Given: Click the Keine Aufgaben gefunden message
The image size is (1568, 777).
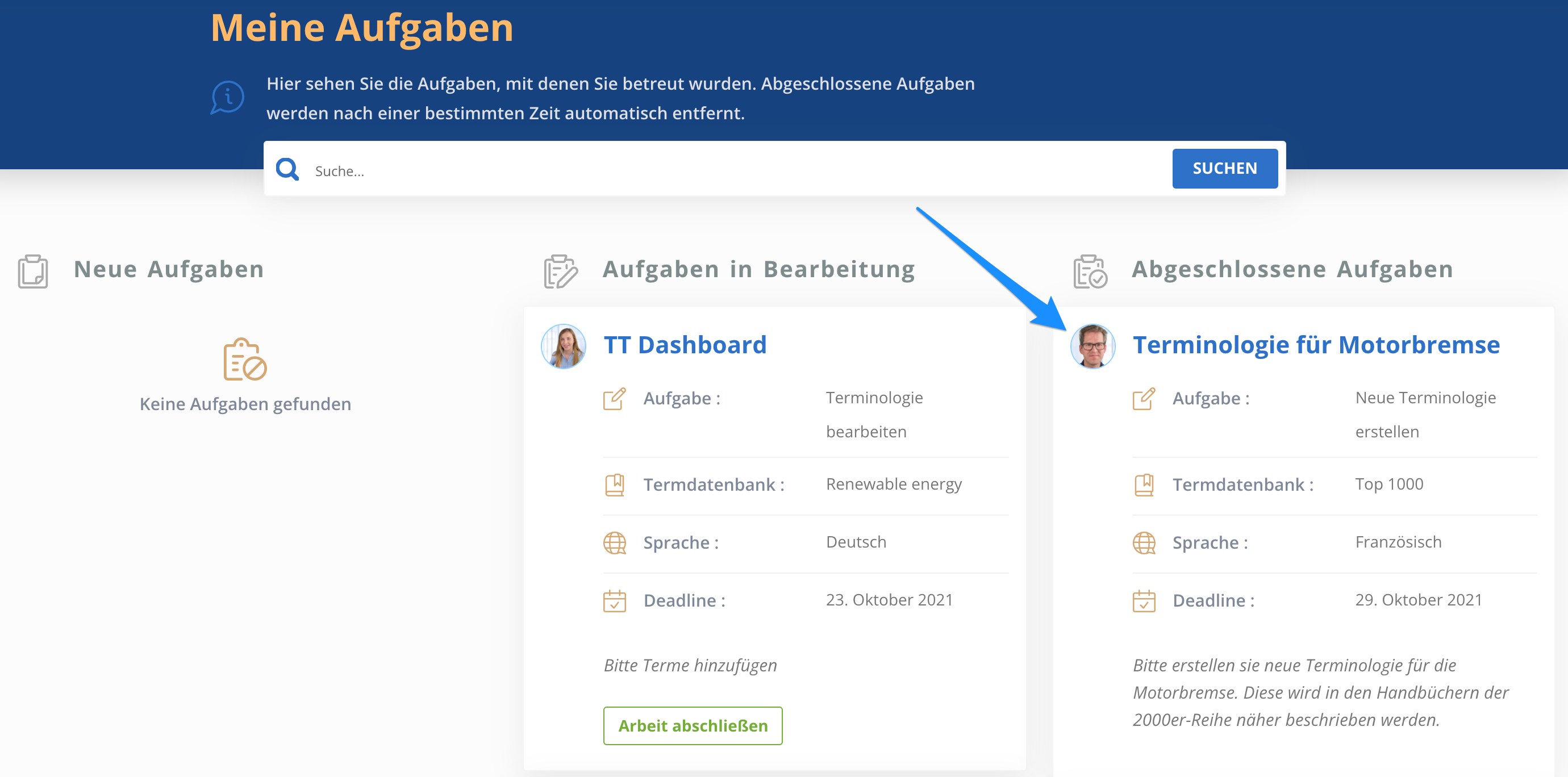Looking at the screenshot, I should point(245,404).
